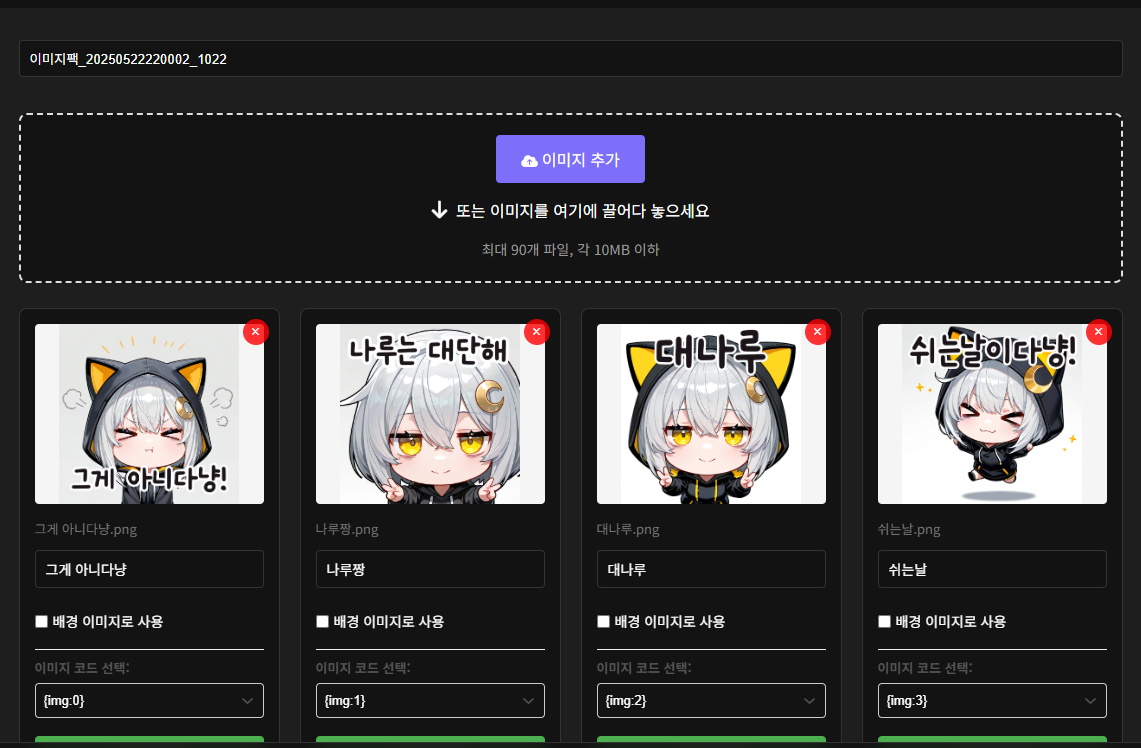The width and height of the screenshot is (1141, 748).
Task: Enable 배경 이미지로 사용 for 대나루
Action: (x=603, y=621)
